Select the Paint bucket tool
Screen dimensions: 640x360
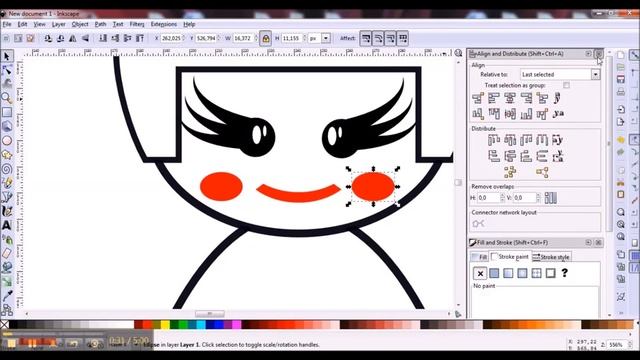[x=7, y=268]
